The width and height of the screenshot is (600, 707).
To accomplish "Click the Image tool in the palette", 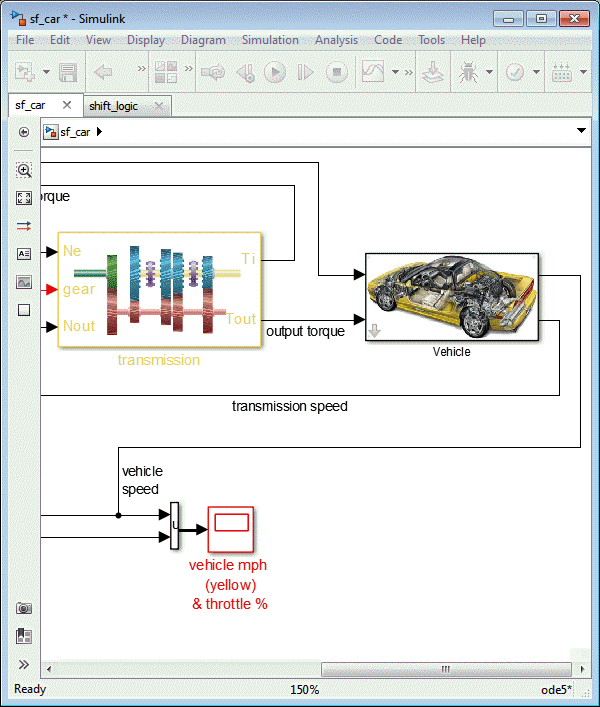I will click(x=24, y=282).
